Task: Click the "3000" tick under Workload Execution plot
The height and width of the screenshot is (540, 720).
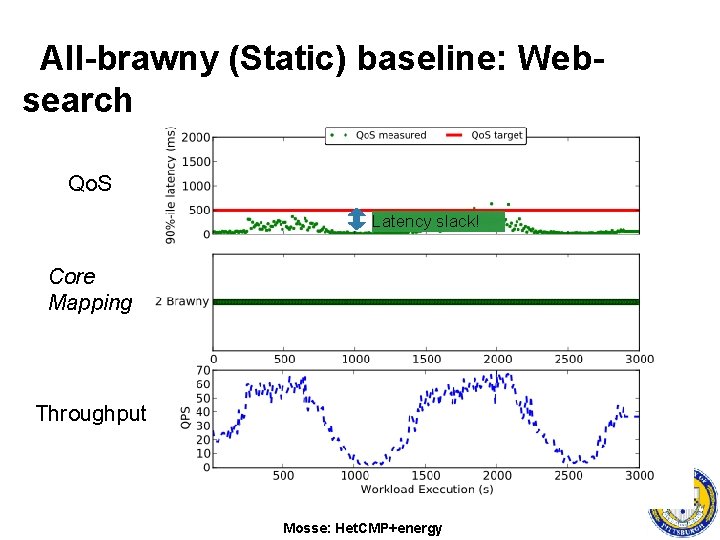Action: 639,475
